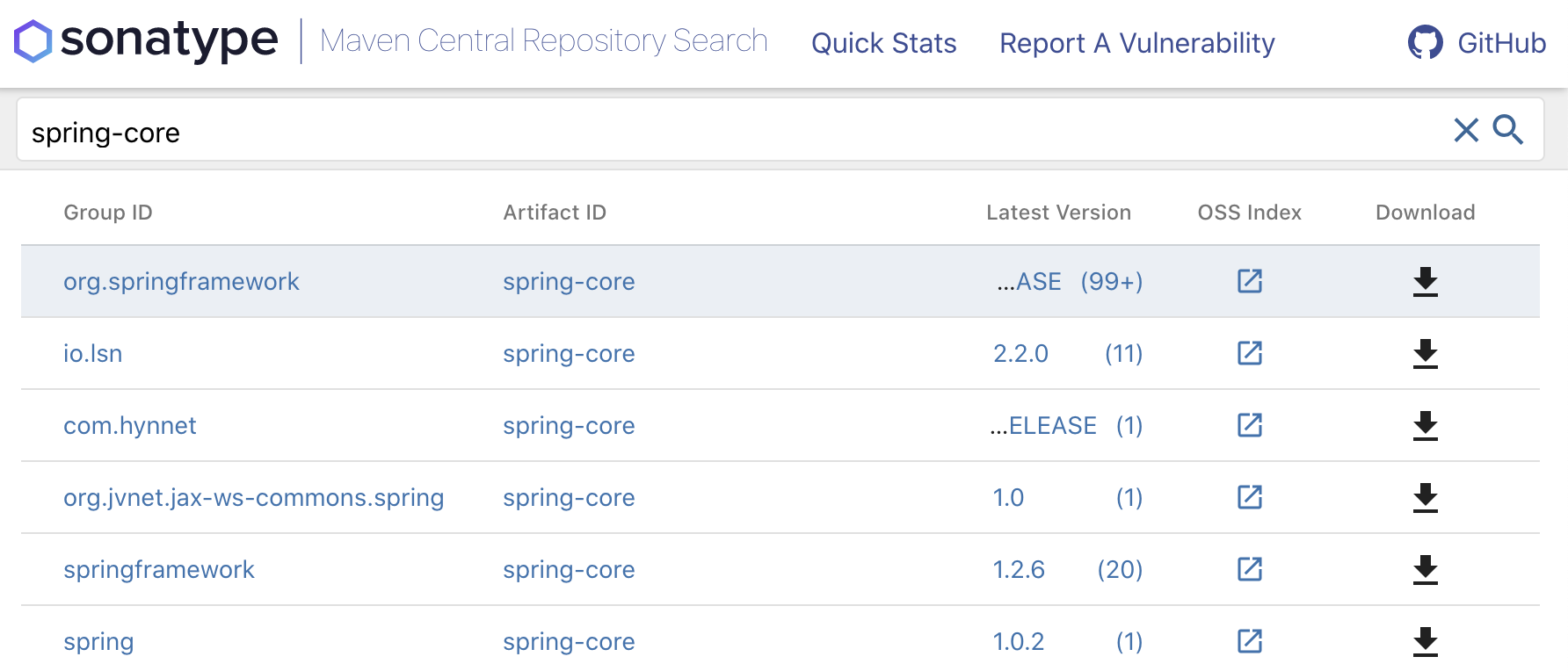Open org.springframework group link

click(181, 281)
